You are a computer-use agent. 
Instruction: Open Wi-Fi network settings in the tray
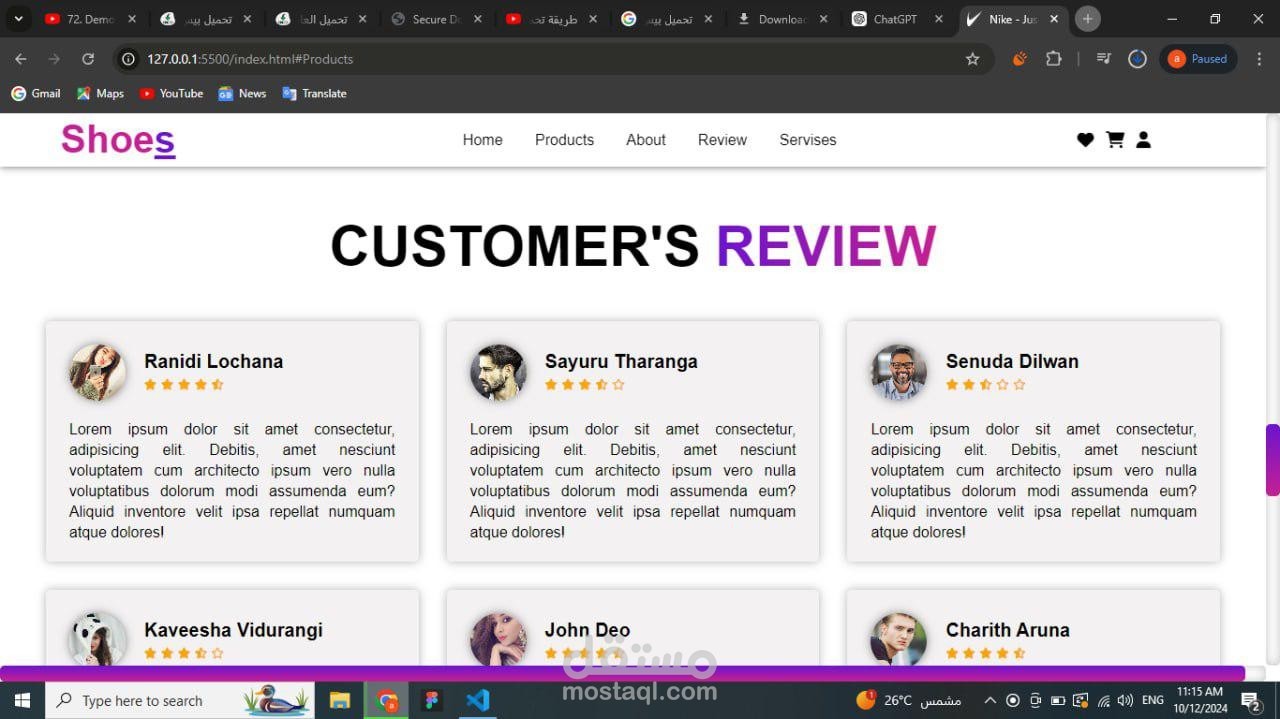pyautogui.click(x=1103, y=700)
